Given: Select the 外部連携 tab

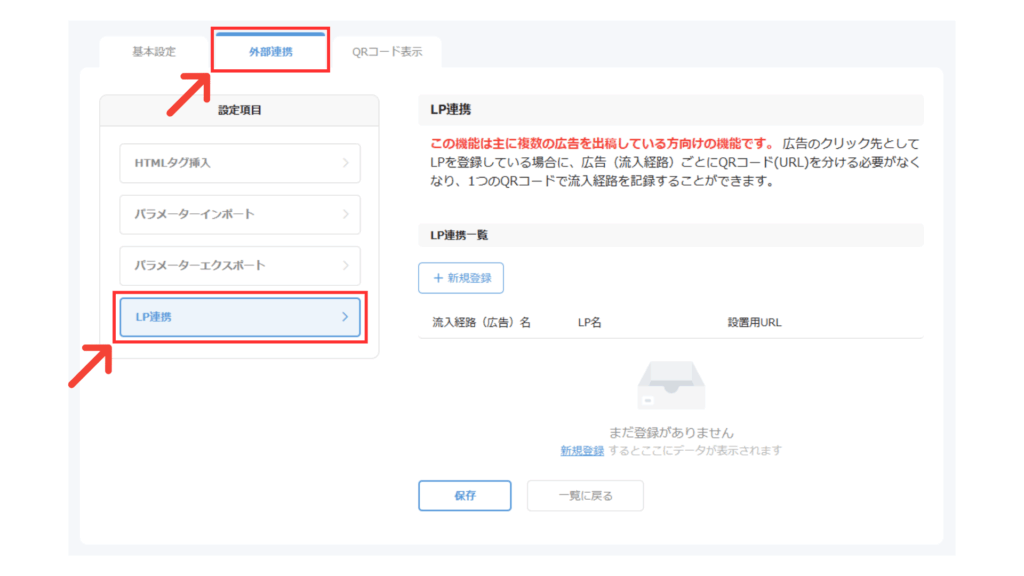Looking at the screenshot, I should [271, 52].
